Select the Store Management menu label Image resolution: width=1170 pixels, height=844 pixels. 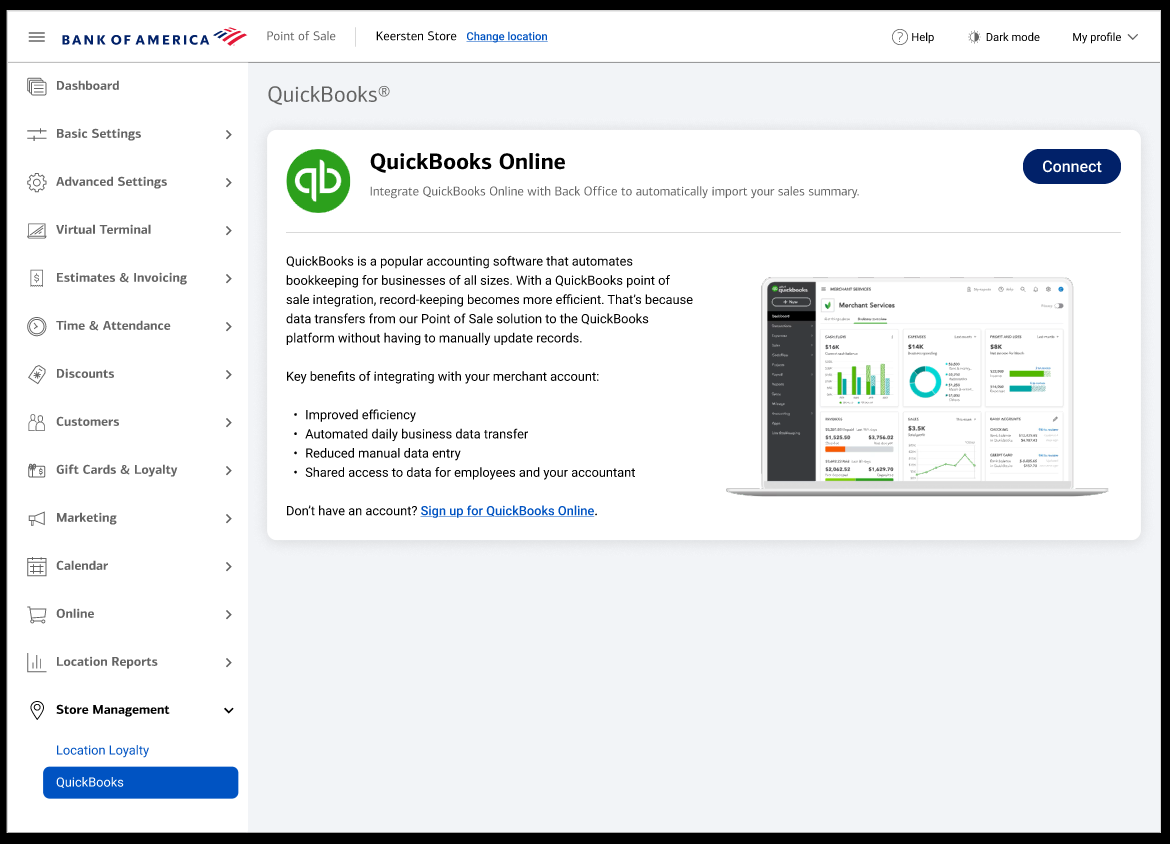click(x=113, y=710)
